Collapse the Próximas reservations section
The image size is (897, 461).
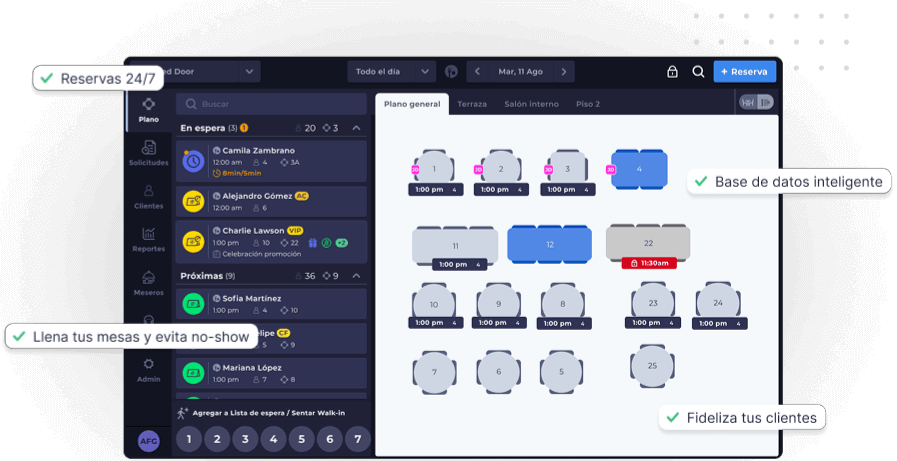pos(356,276)
